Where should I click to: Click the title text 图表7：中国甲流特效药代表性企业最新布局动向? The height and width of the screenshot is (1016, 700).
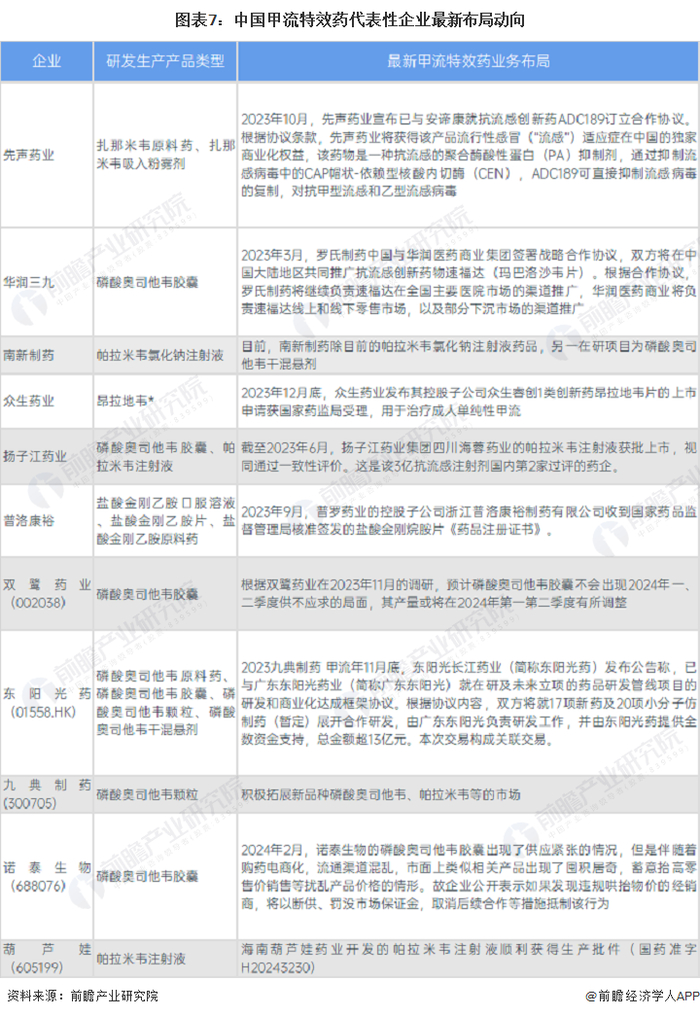pyautogui.click(x=350, y=20)
